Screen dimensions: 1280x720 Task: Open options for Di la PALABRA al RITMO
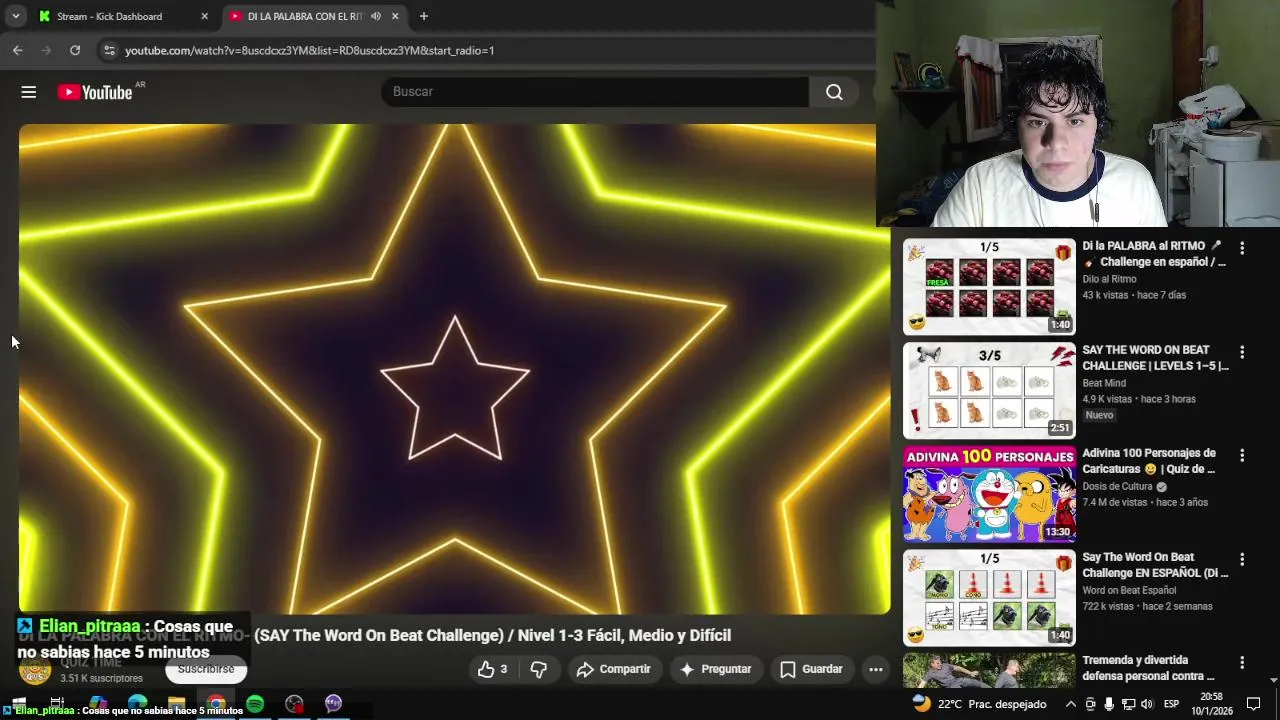point(1242,248)
